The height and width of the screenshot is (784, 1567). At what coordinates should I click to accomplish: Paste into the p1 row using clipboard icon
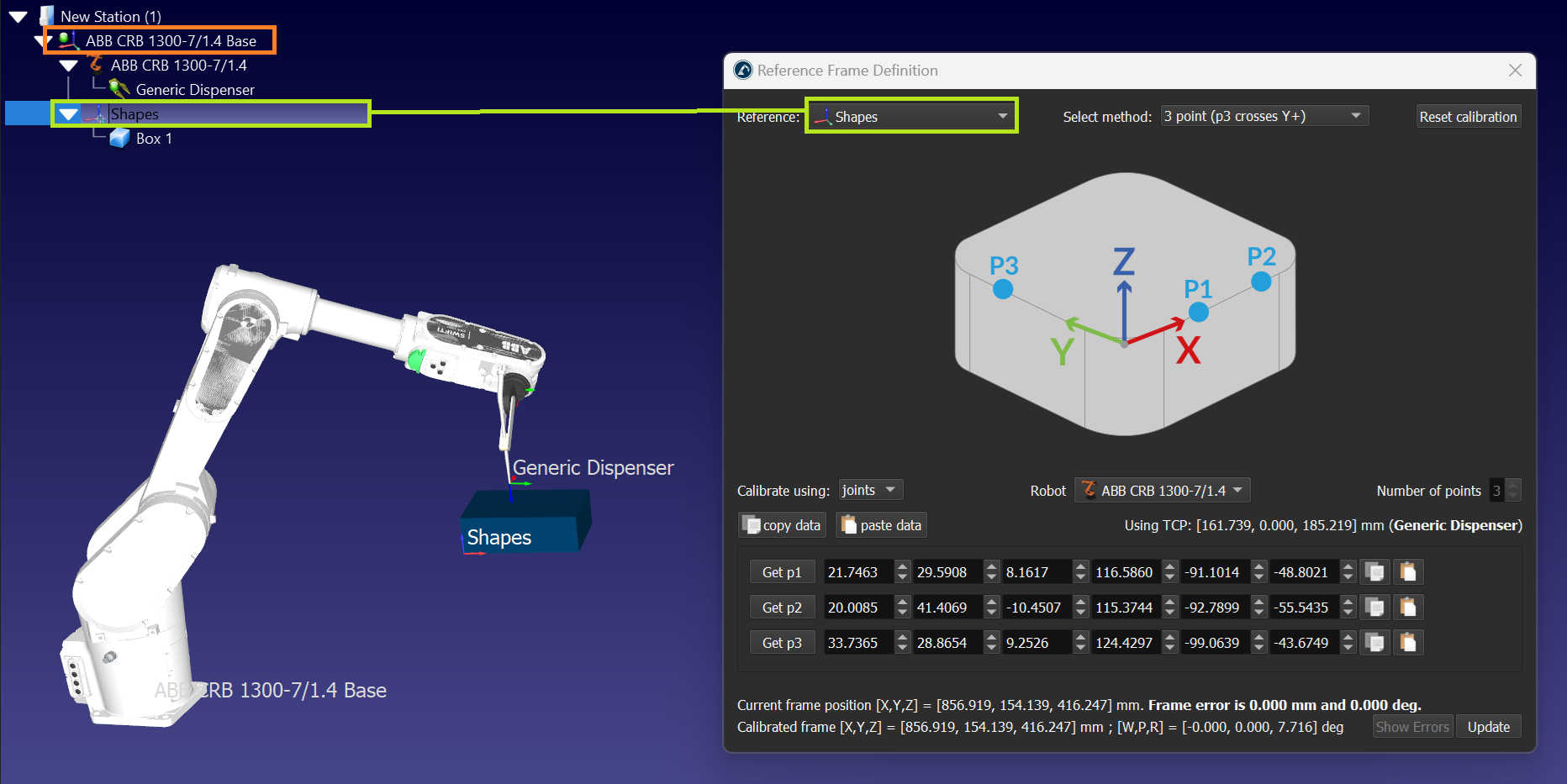tap(1408, 572)
